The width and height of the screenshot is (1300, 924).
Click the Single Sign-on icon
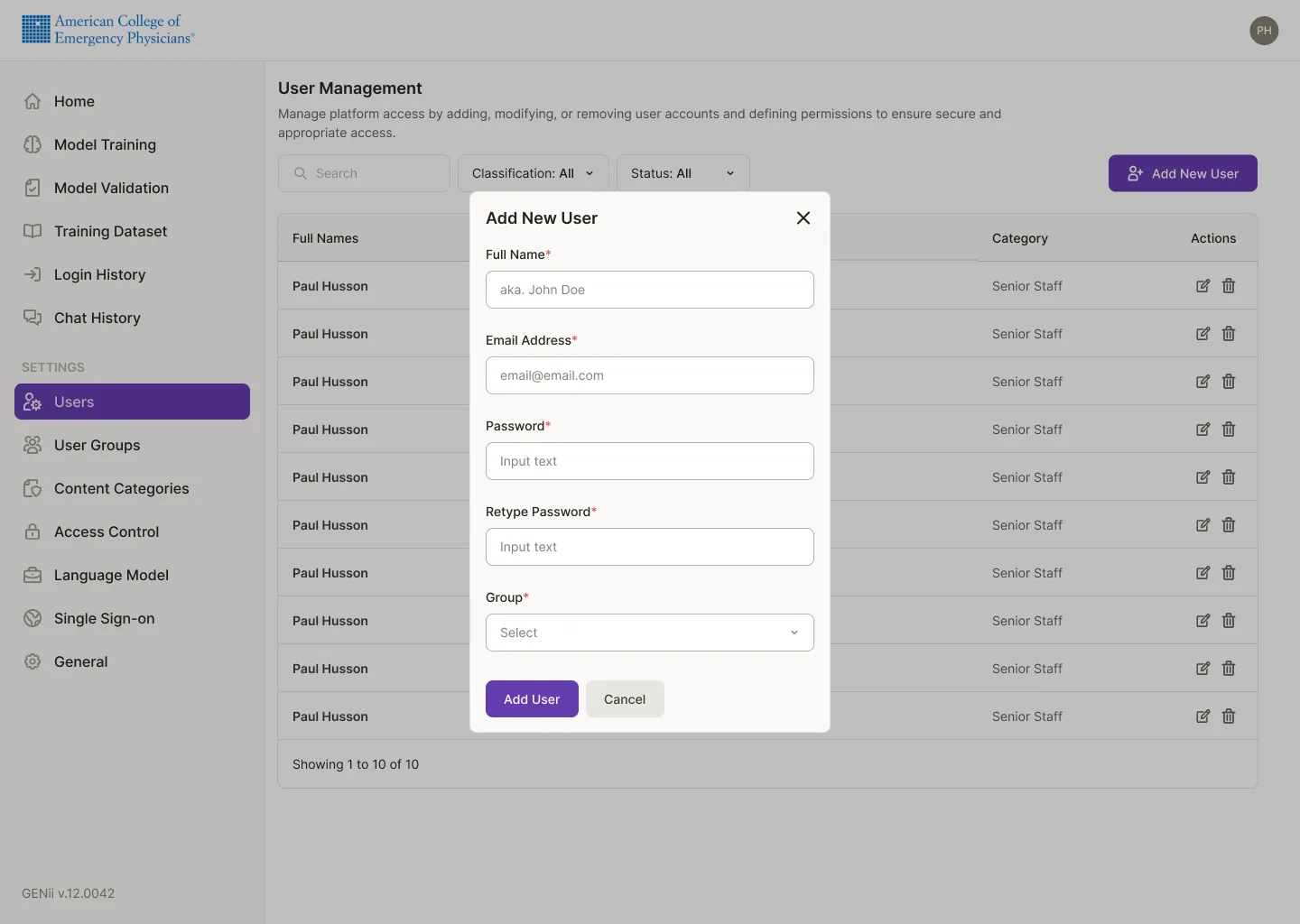pyautogui.click(x=32, y=618)
